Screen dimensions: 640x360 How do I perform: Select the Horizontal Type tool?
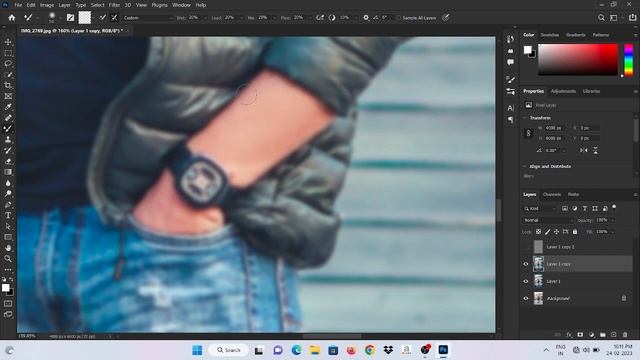coord(8,215)
